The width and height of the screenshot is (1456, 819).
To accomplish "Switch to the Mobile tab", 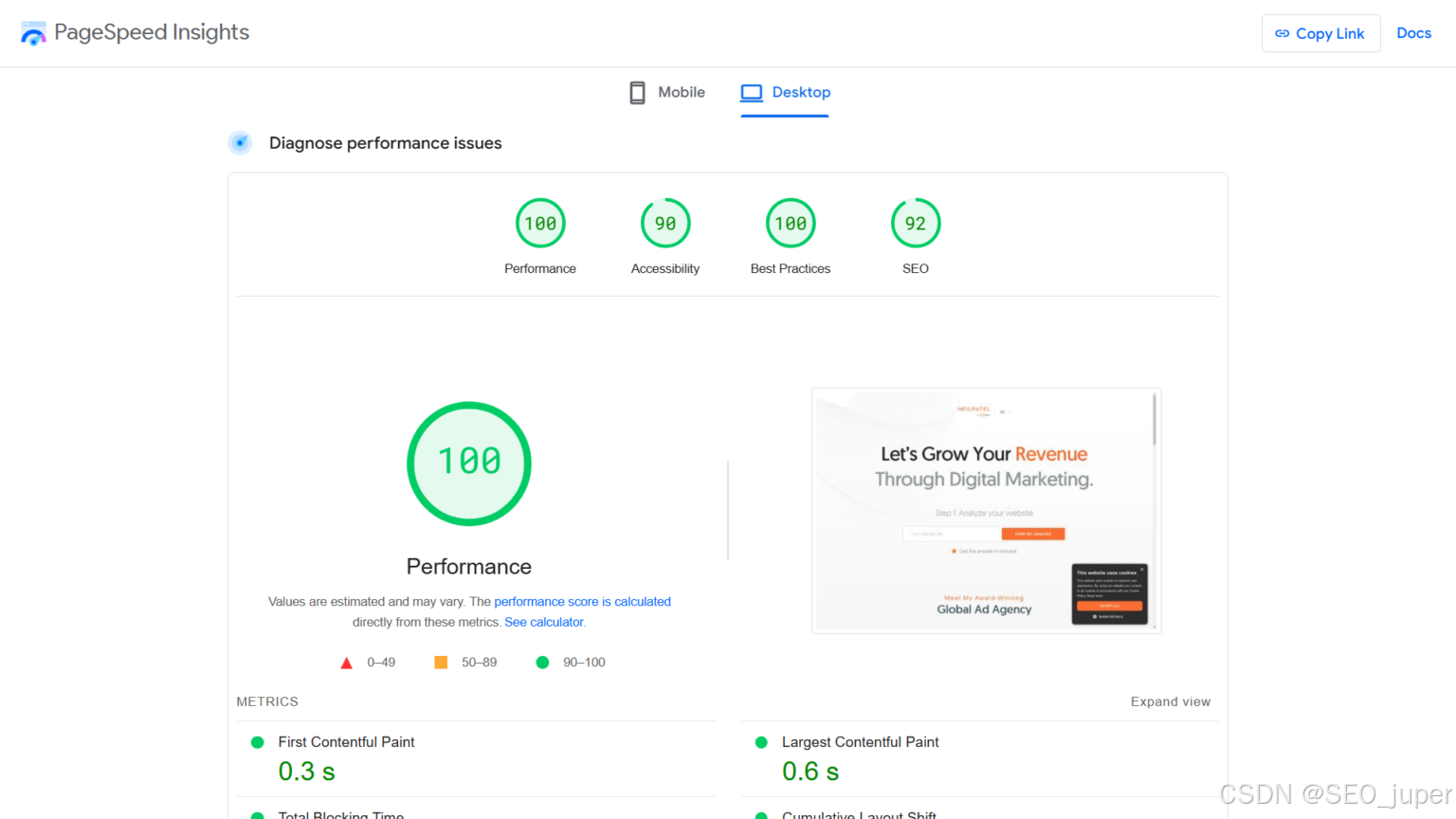I will coord(667,92).
